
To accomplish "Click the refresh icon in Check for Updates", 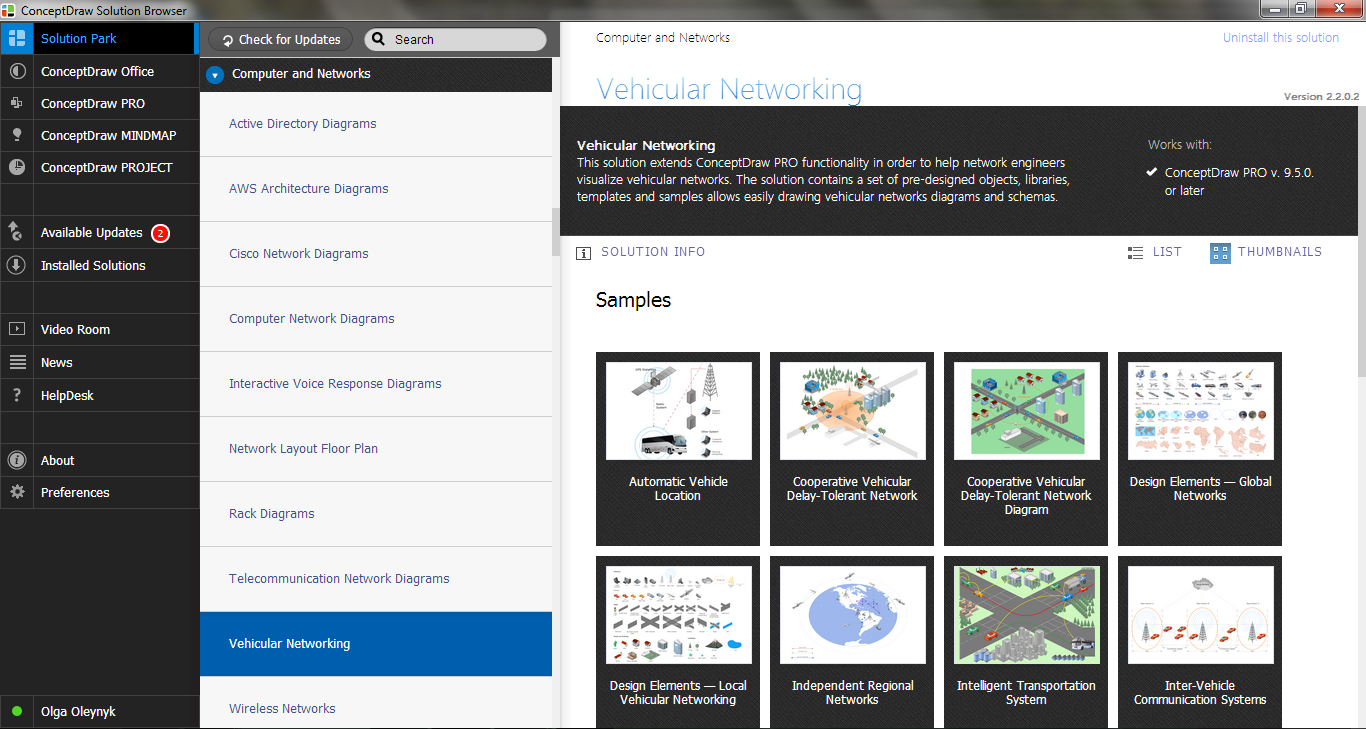I will (228, 40).
